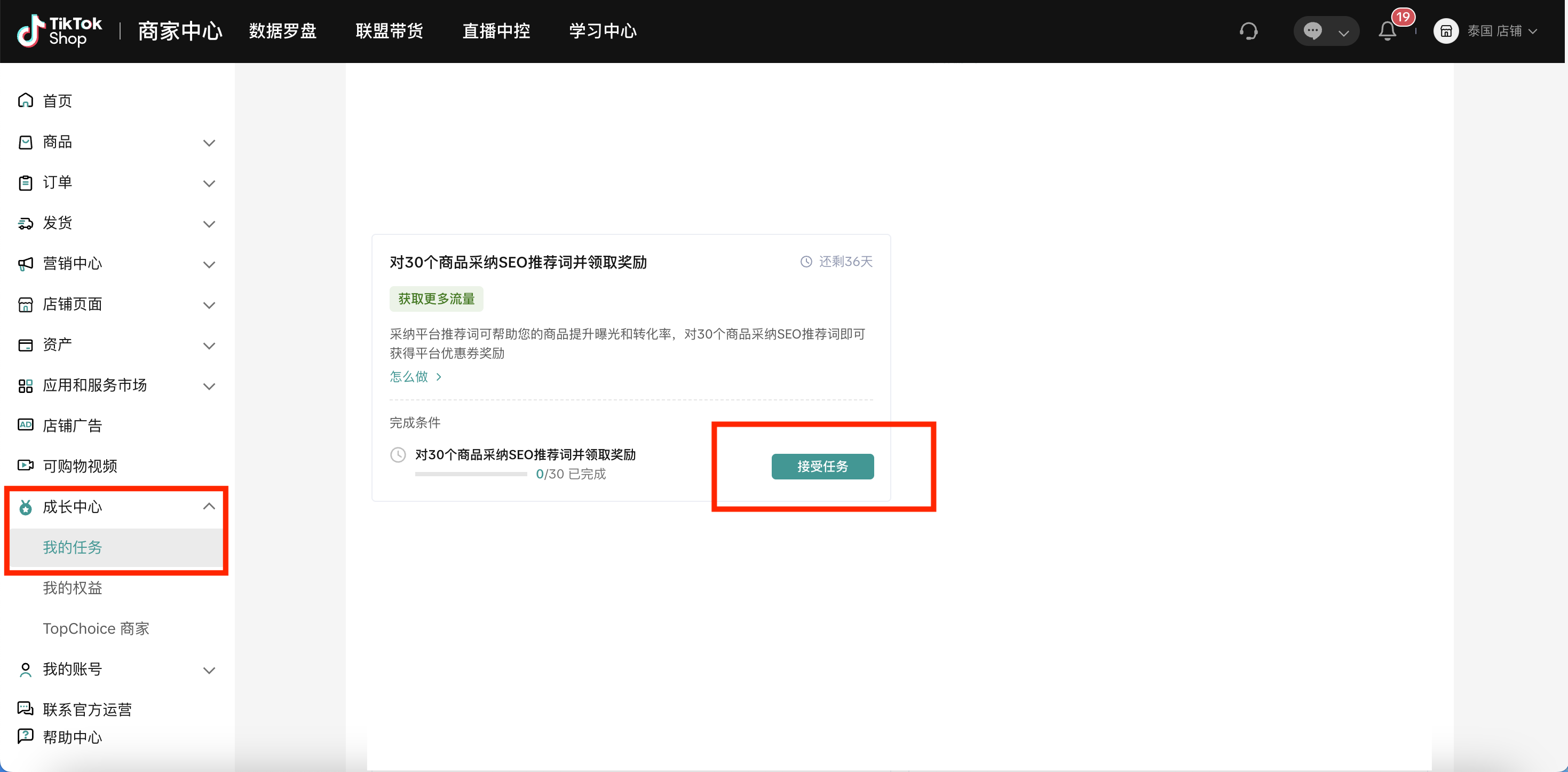Click the 帮助中心 help icon

coord(26,736)
